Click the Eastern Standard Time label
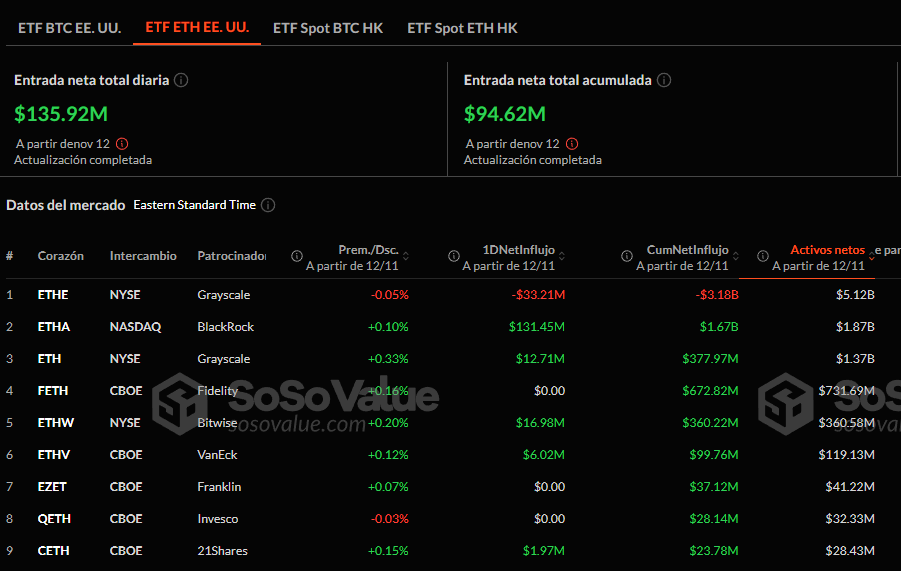The width and height of the screenshot is (901, 571). pyautogui.click(x=194, y=205)
